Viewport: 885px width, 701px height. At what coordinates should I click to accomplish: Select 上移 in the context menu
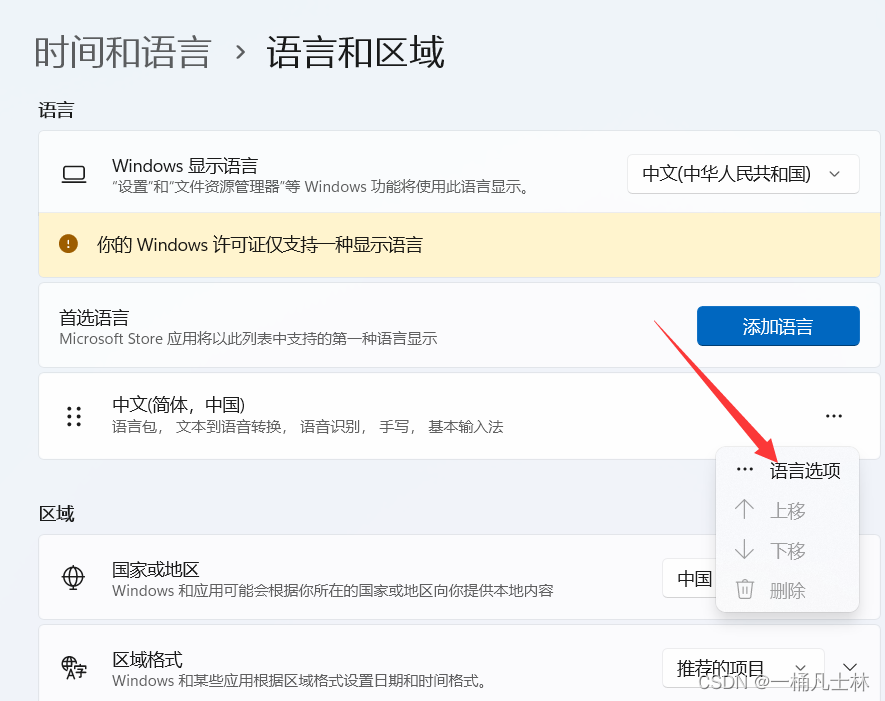(787, 510)
